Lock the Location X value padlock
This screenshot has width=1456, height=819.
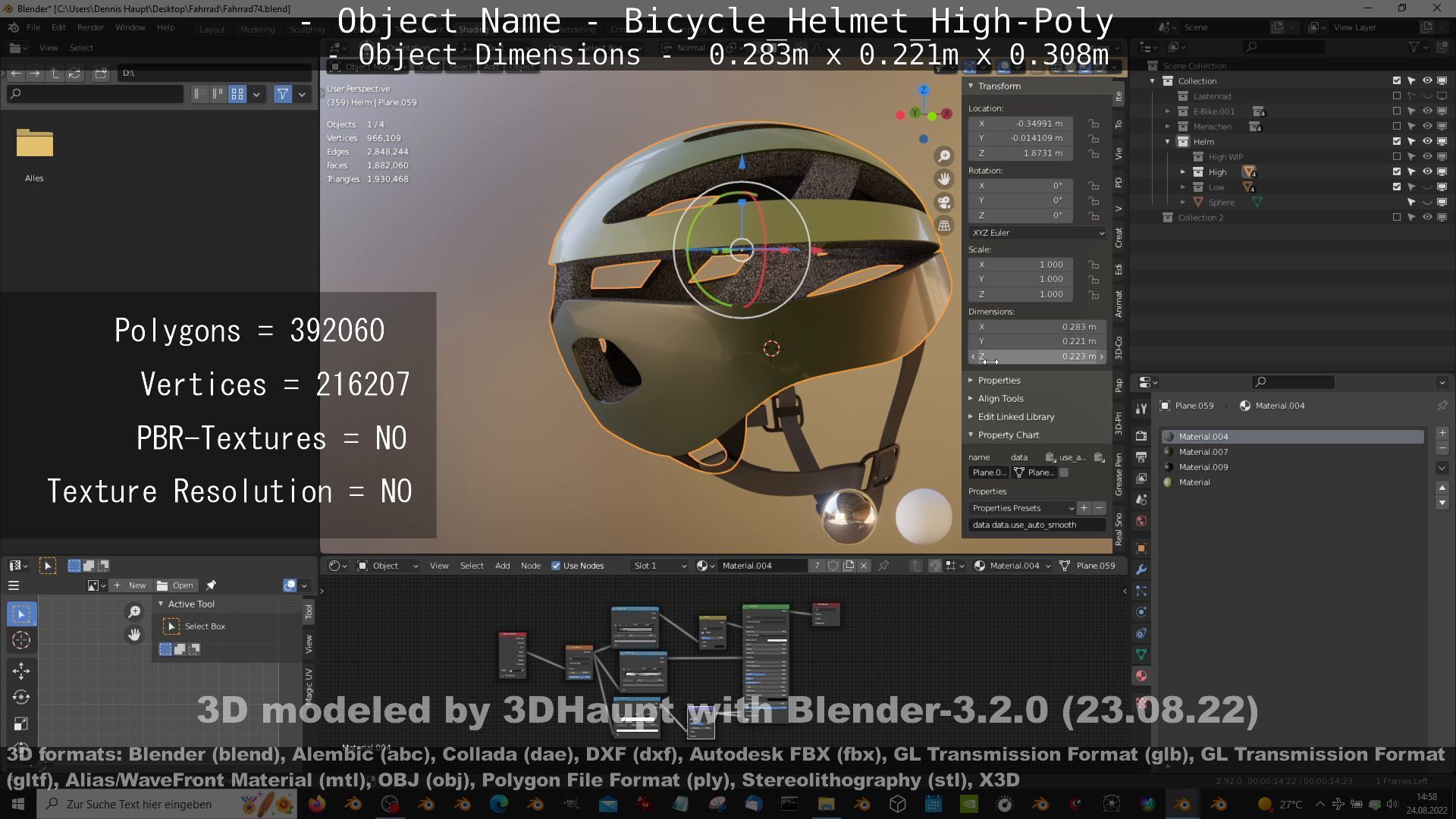click(x=1094, y=124)
